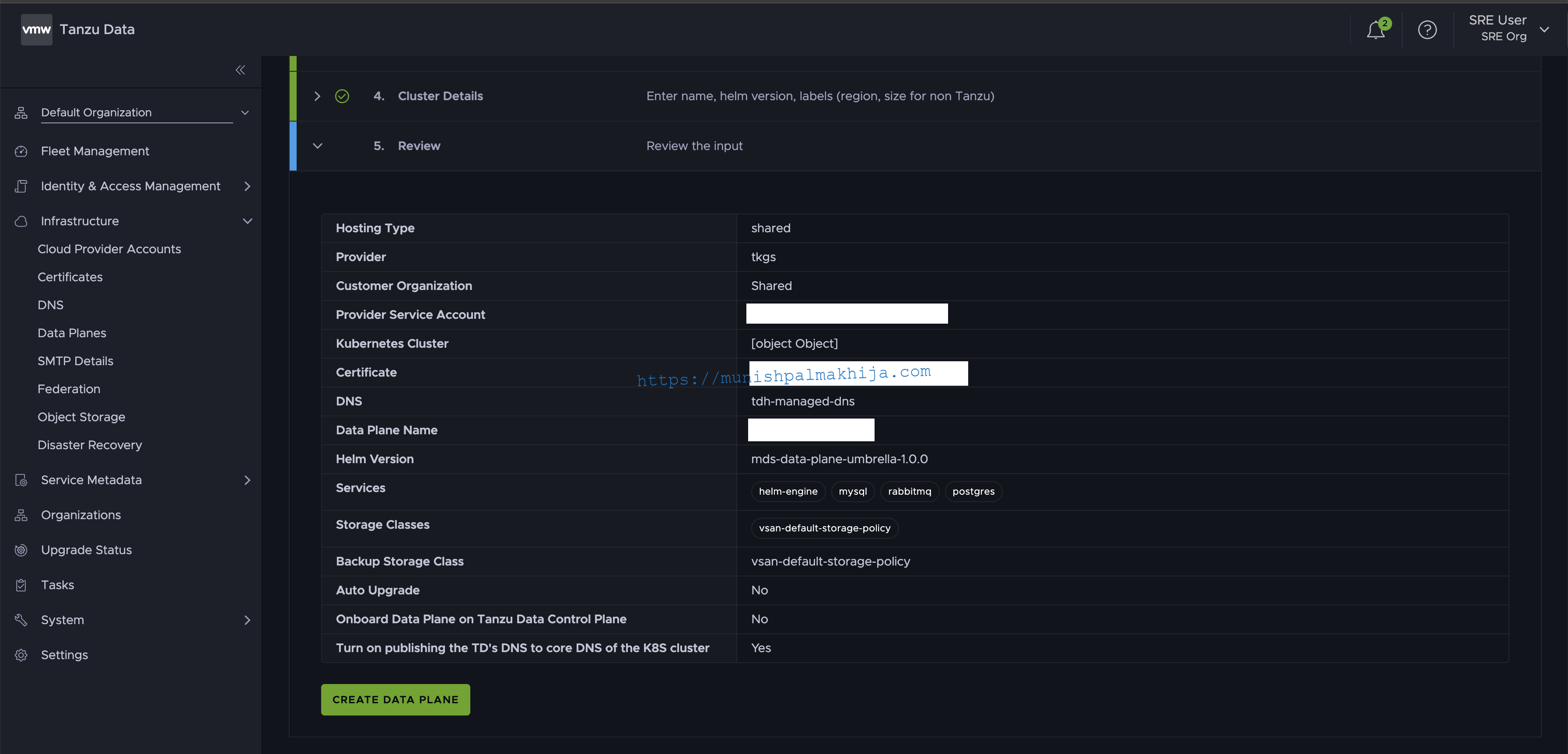Click the Provider Service Account label
Screen dimensions: 1568x754
point(410,314)
